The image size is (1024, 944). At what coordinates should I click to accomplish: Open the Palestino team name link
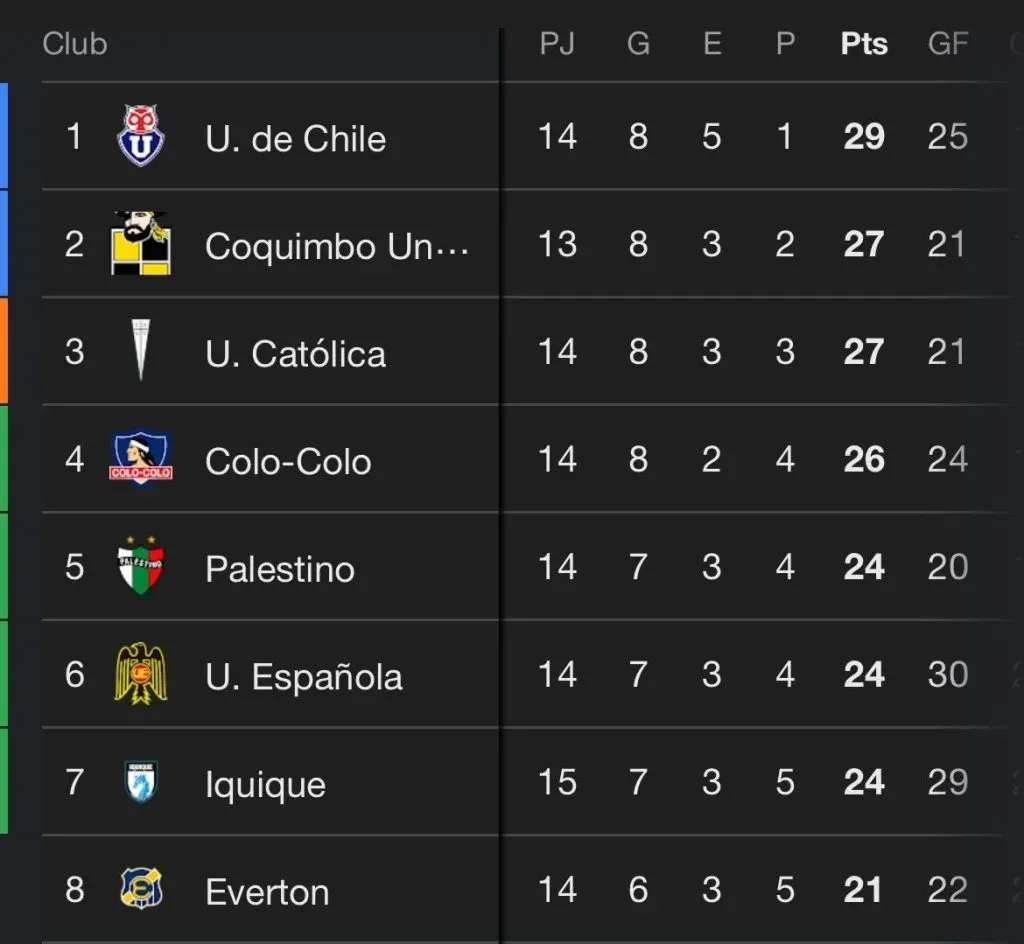[280, 569]
